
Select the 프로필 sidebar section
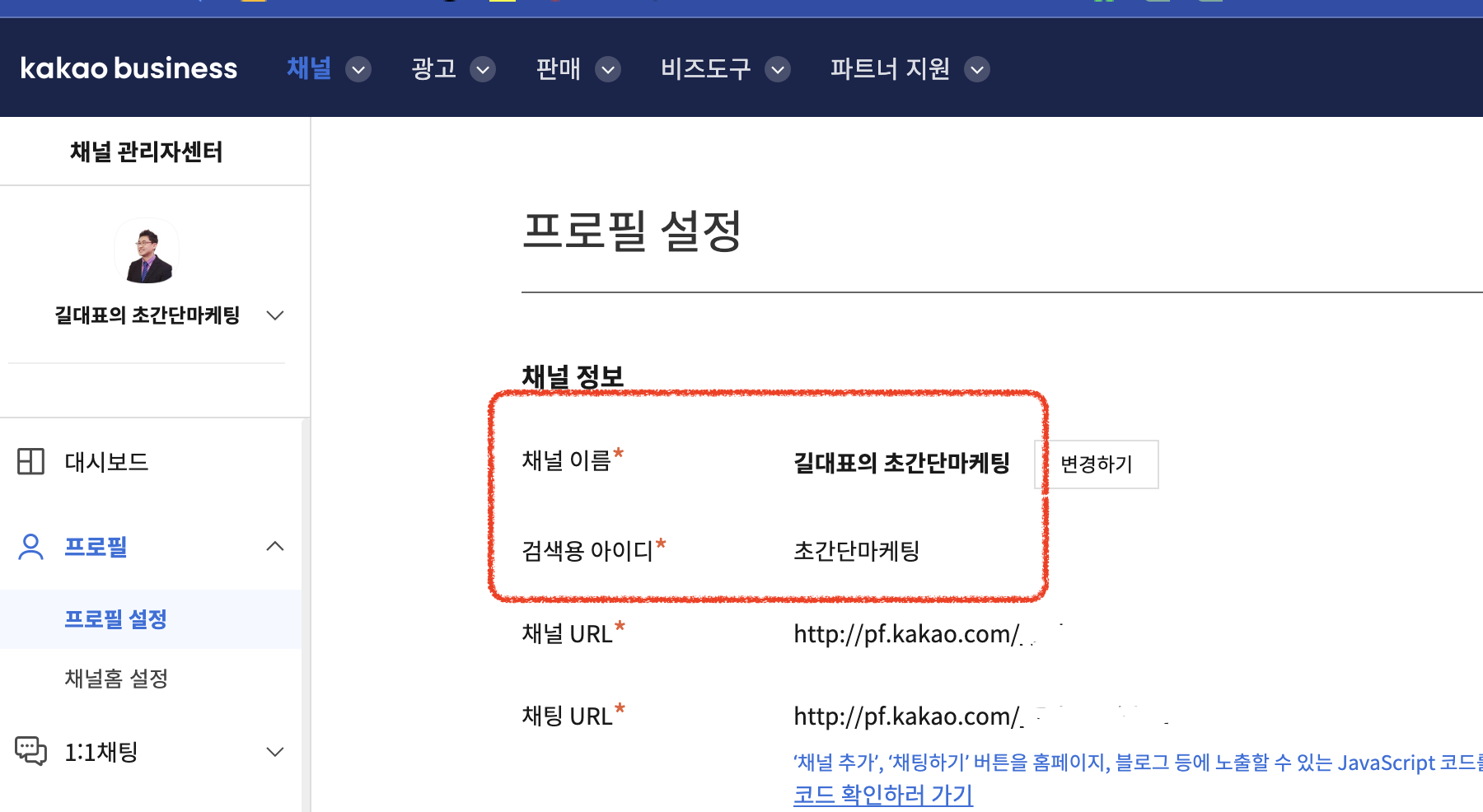click(x=96, y=547)
